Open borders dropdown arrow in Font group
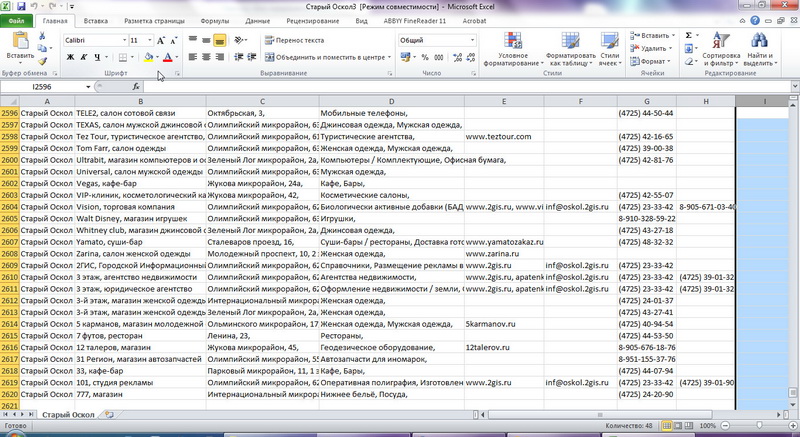 click(x=132, y=57)
